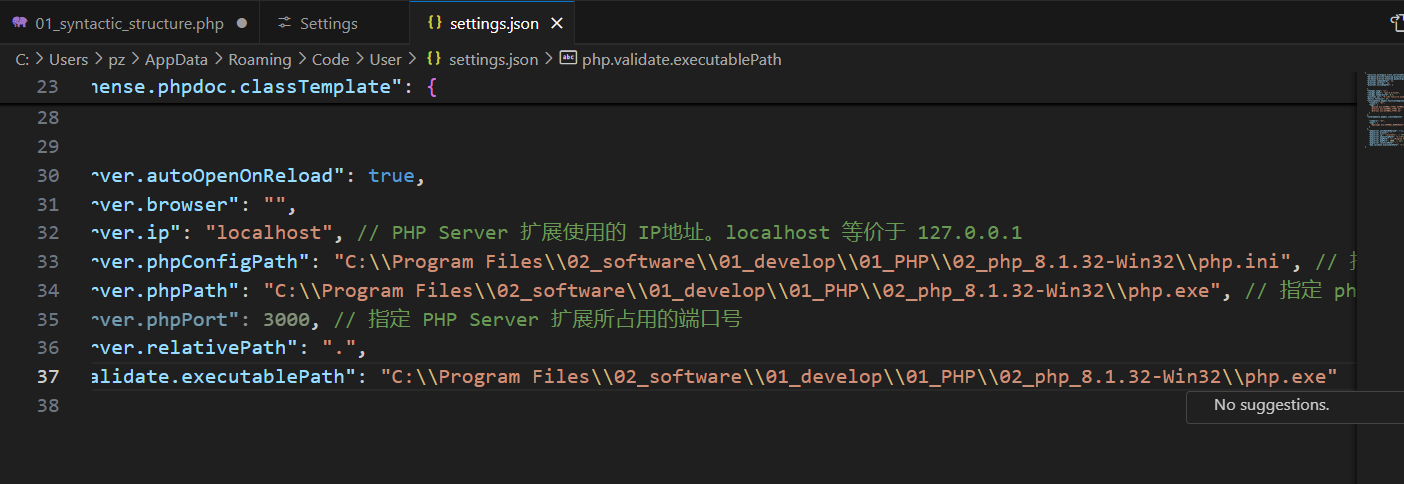Place cursor on ver.relativePath key
Image resolution: width=1404 pixels, height=484 pixels.
(x=196, y=348)
